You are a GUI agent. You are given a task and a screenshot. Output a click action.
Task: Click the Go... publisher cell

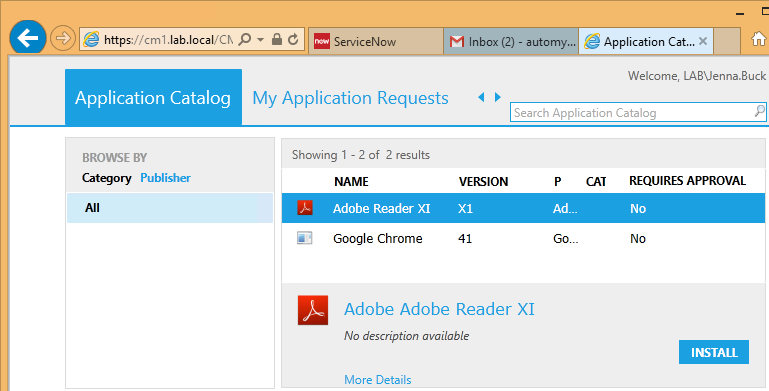point(565,239)
